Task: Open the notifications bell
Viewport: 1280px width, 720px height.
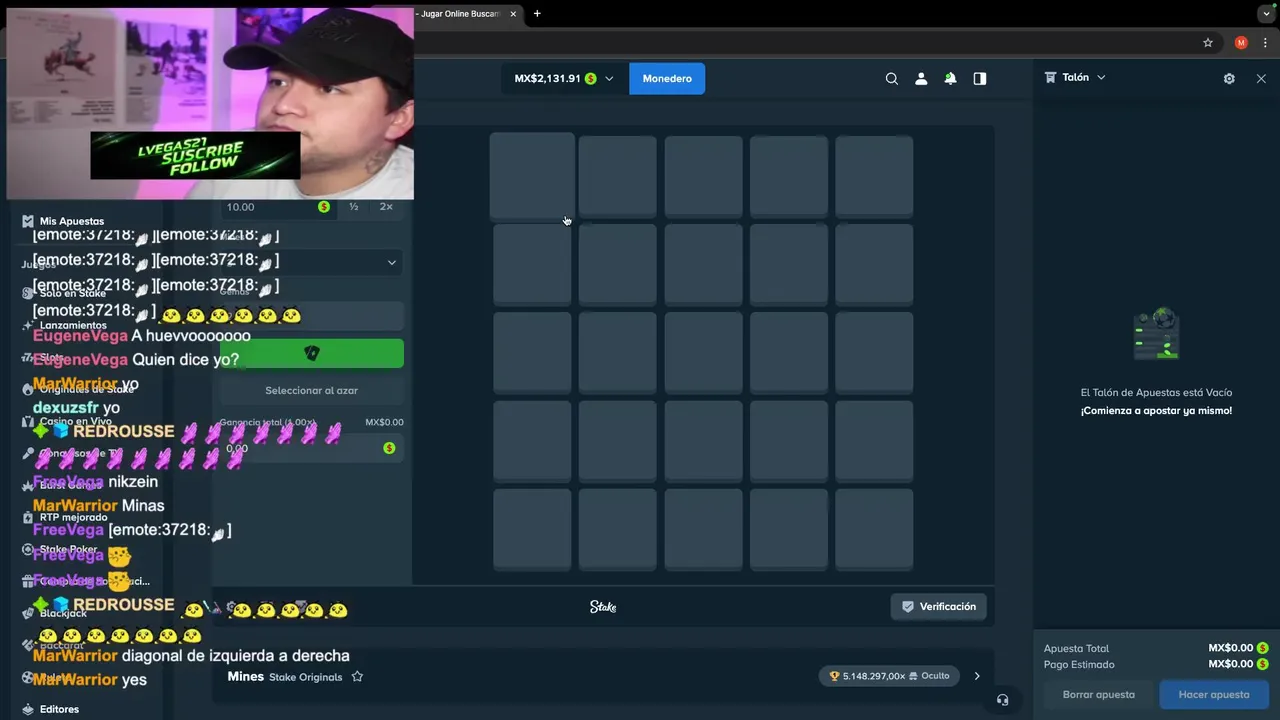Action: (x=950, y=79)
